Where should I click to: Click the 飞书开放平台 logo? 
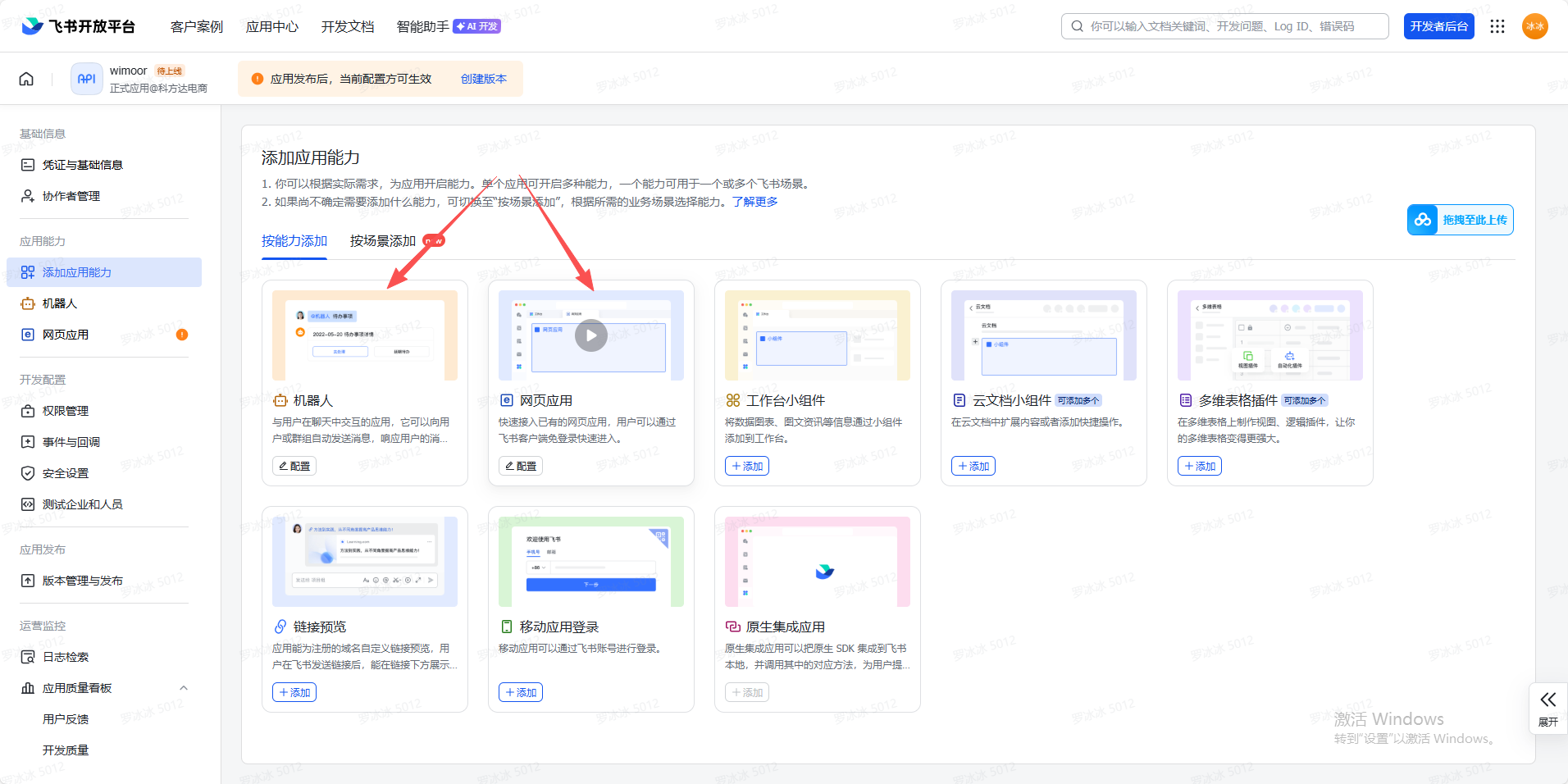[79, 26]
